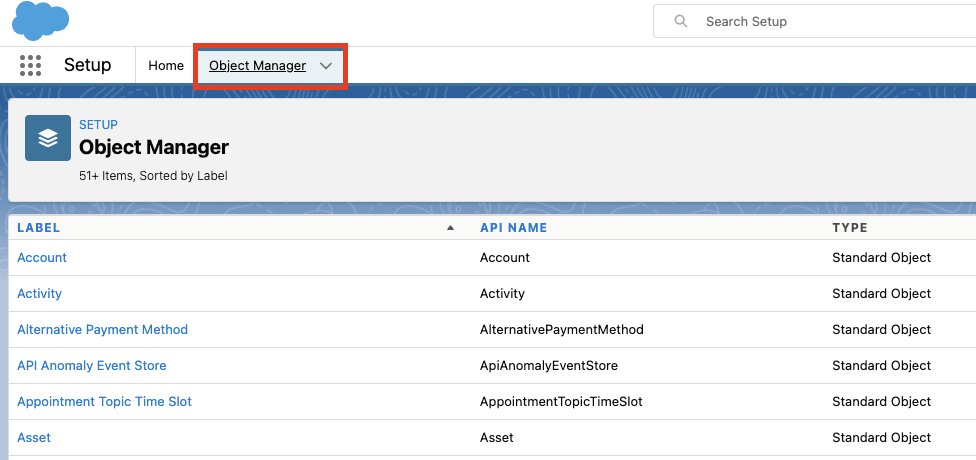This screenshot has height=460, width=976.
Task: Click Standard Object in Asset row
Action: coord(881,438)
